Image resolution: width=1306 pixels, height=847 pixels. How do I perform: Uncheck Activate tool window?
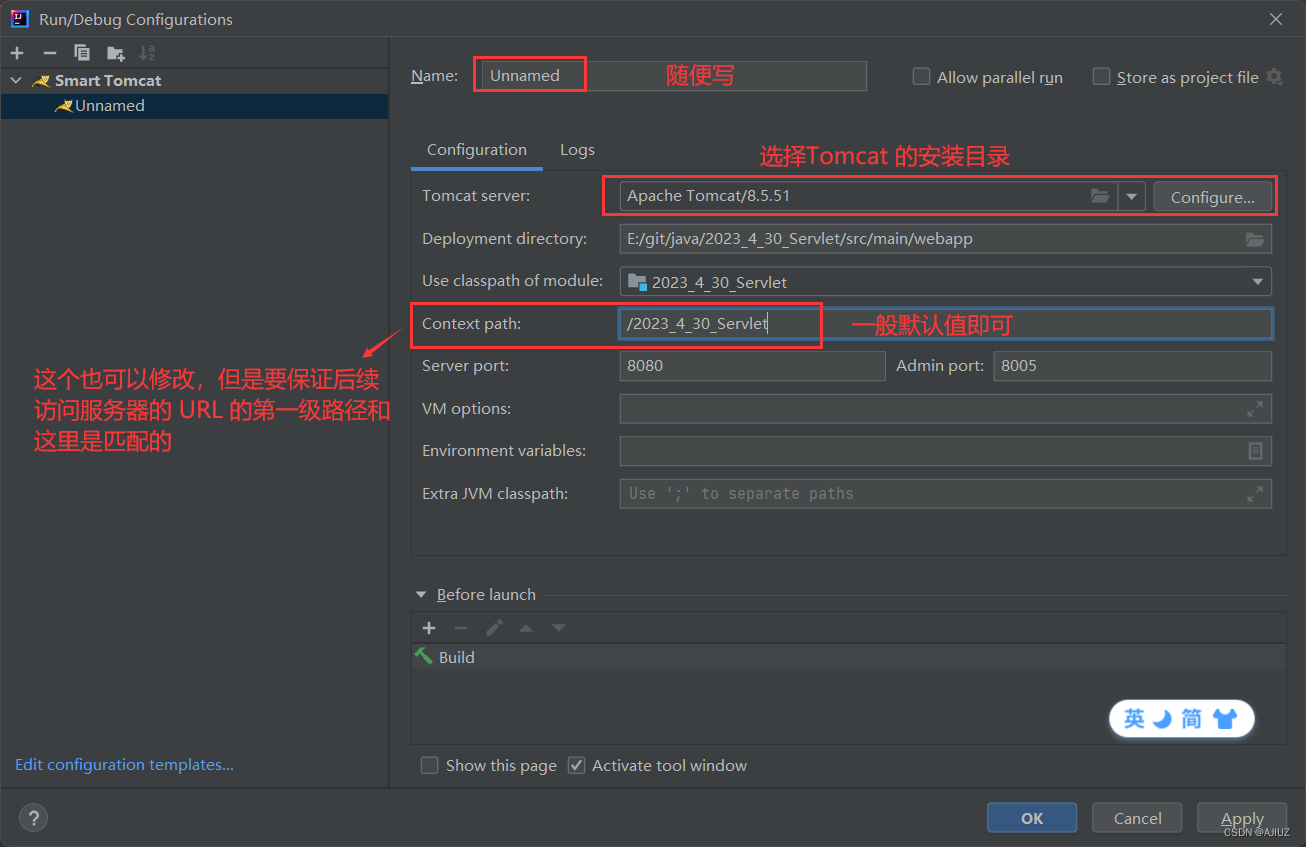[x=576, y=765]
